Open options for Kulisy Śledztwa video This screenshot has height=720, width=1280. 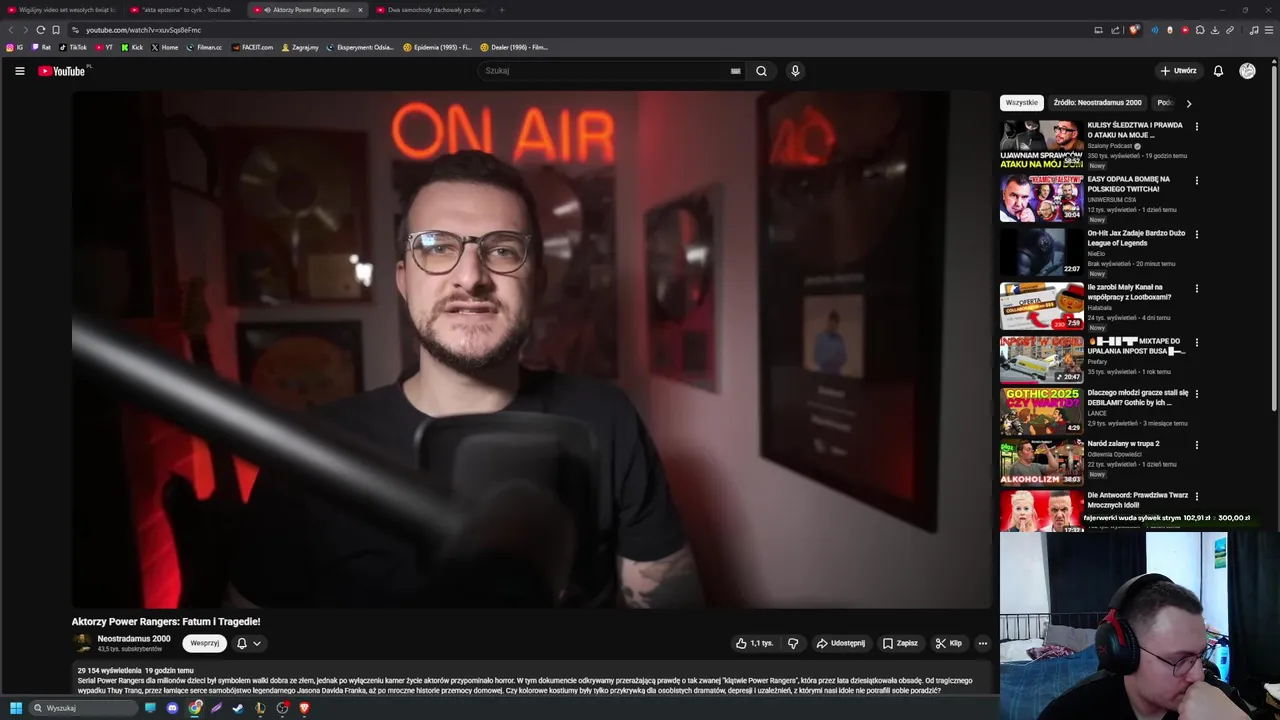pos(1196,127)
